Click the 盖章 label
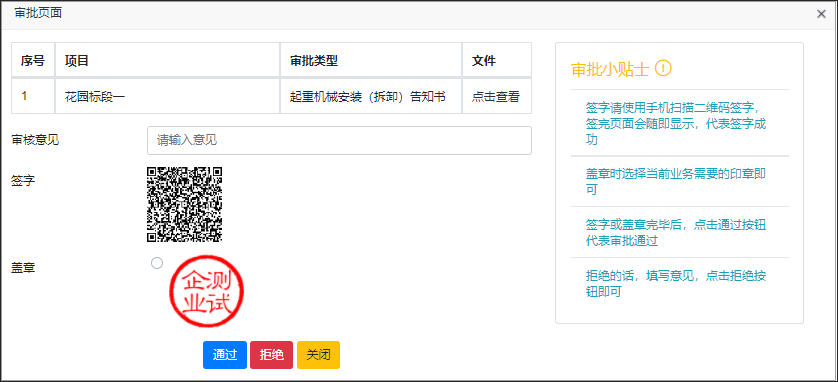 [23, 268]
